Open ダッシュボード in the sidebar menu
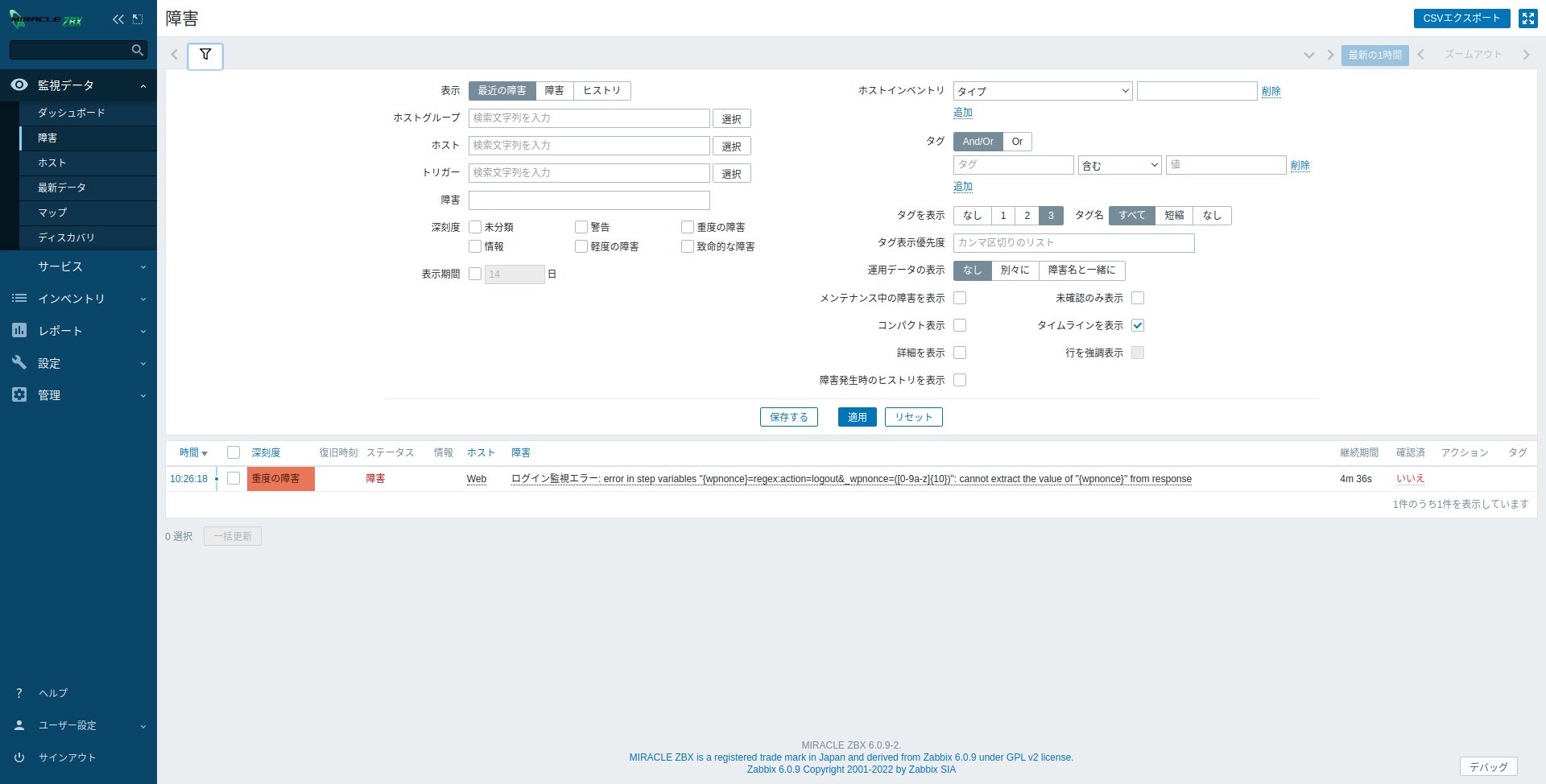The width and height of the screenshot is (1546, 784). [x=72, y=113]
